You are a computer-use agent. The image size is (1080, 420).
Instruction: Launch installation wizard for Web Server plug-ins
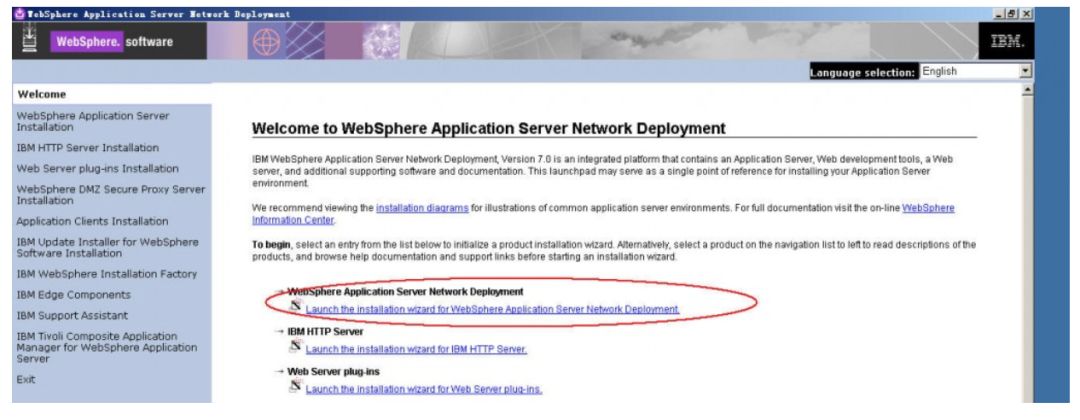pos(424,390)
